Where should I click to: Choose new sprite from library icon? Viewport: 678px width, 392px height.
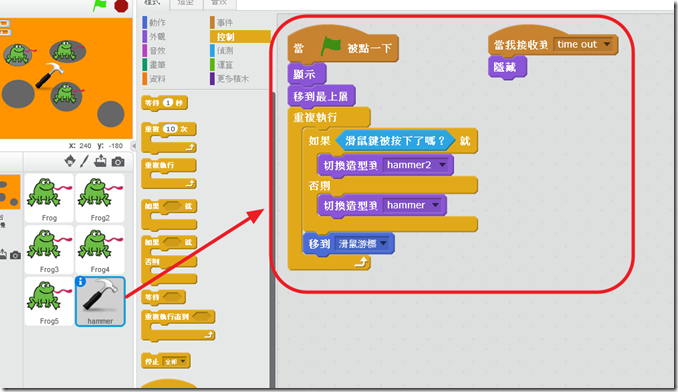click(70, 161)
